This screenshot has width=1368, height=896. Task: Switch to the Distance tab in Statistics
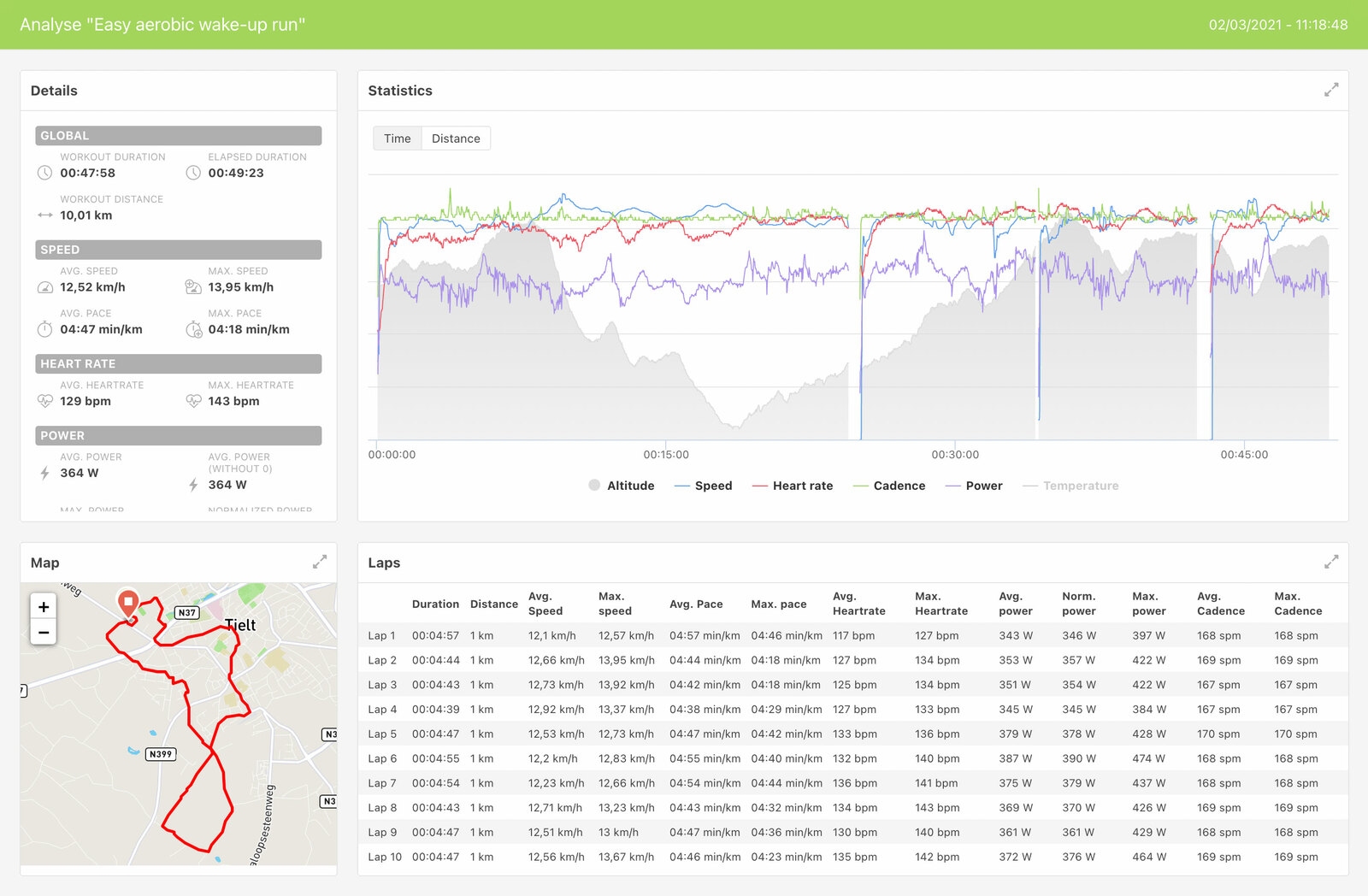tap(456, 138)
